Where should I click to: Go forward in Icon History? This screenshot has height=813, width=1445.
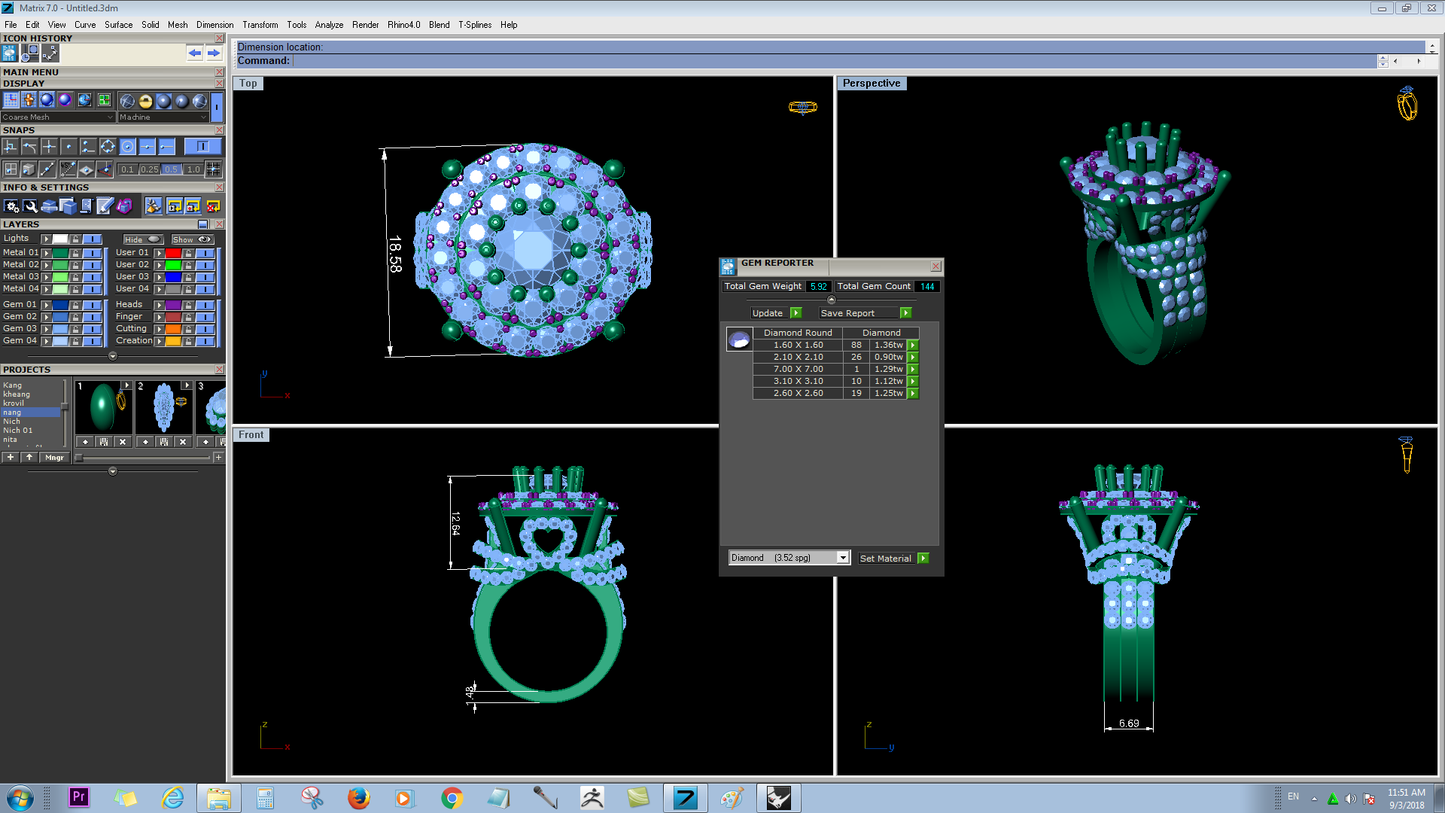tap(214, 53)
